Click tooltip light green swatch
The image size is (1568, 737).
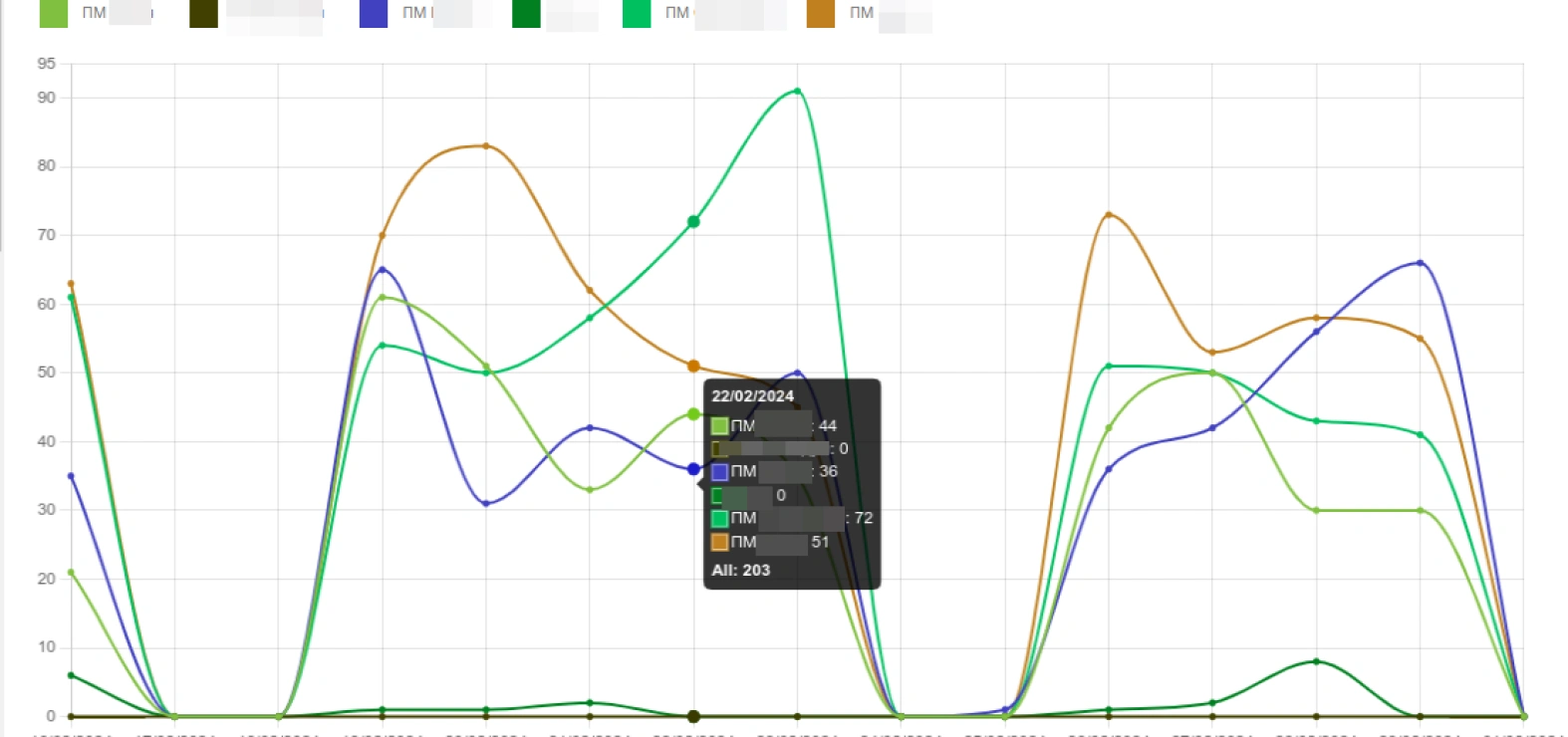[720, 426]
